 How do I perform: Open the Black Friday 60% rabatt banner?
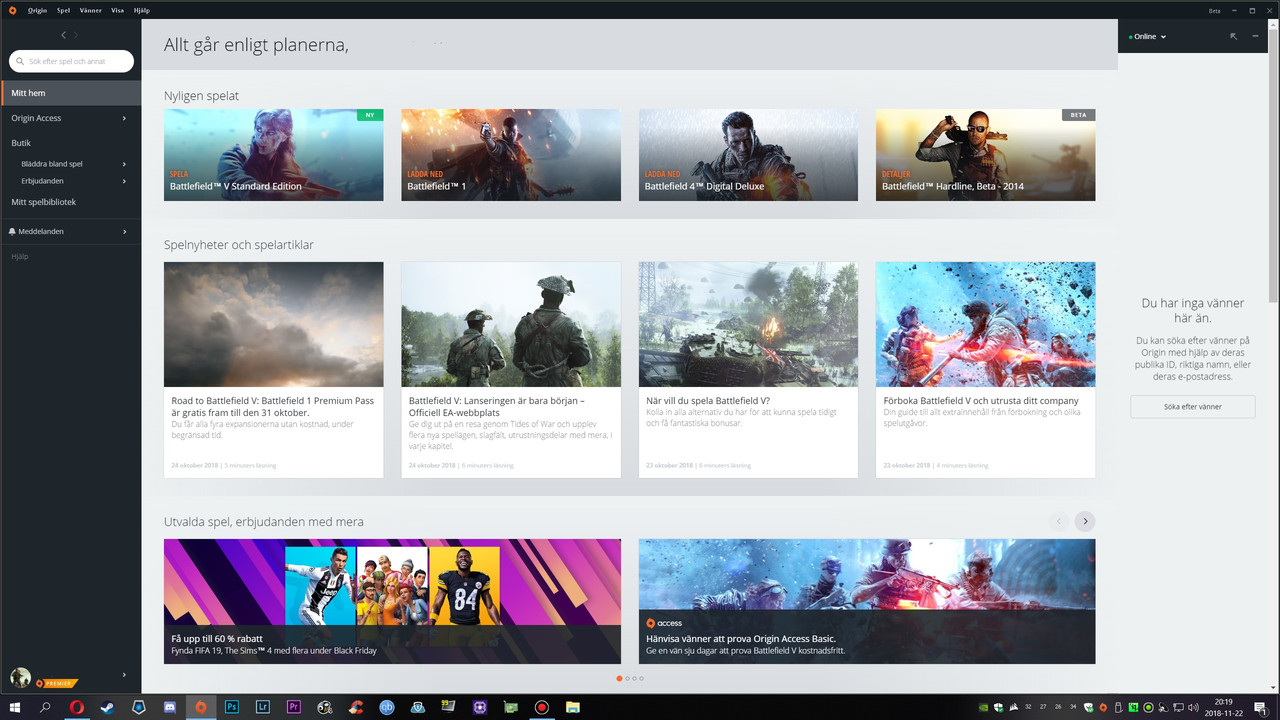pos(392,601)
